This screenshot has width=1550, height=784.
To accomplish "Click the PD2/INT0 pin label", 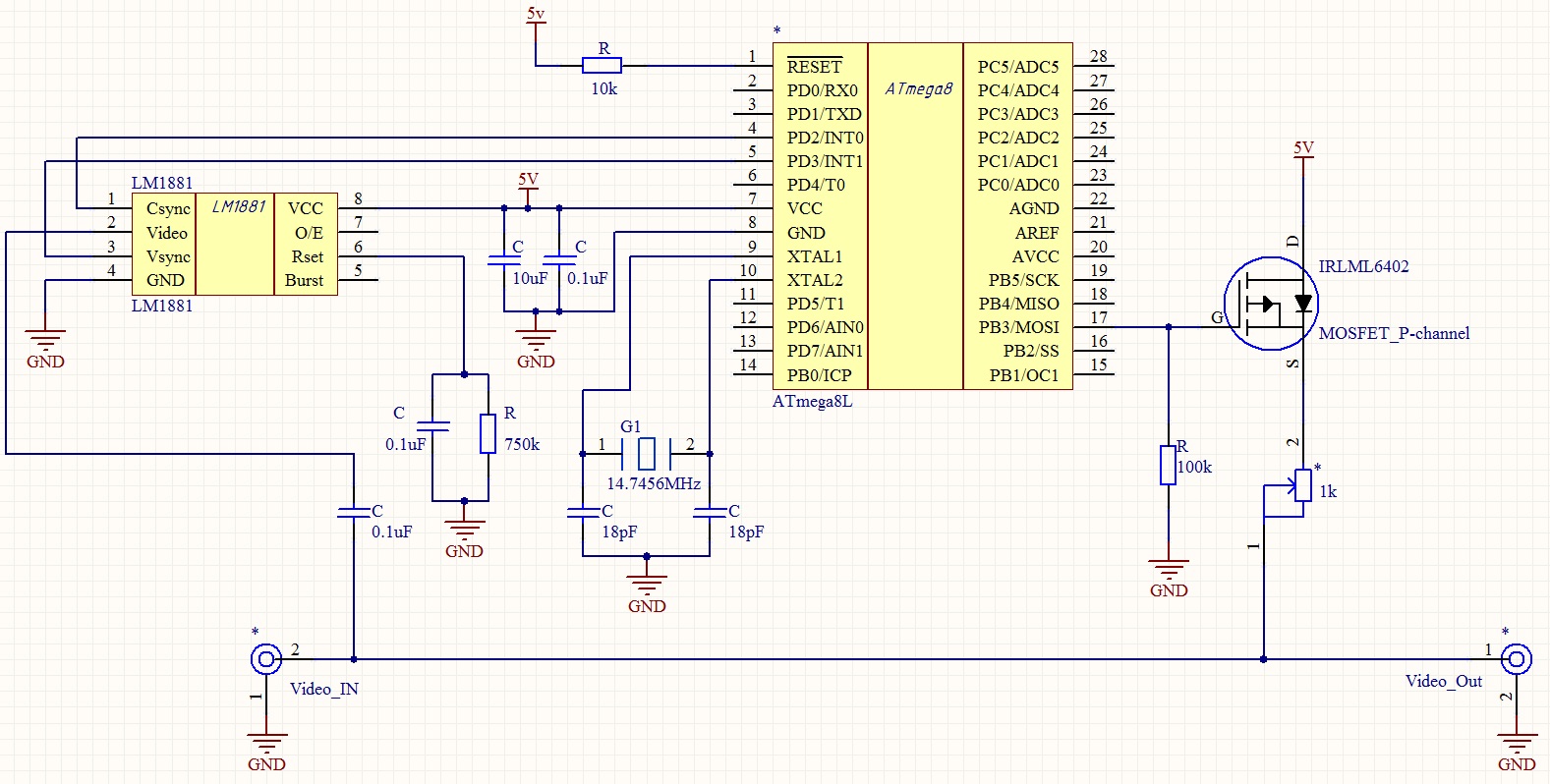I will click(825, 138).
